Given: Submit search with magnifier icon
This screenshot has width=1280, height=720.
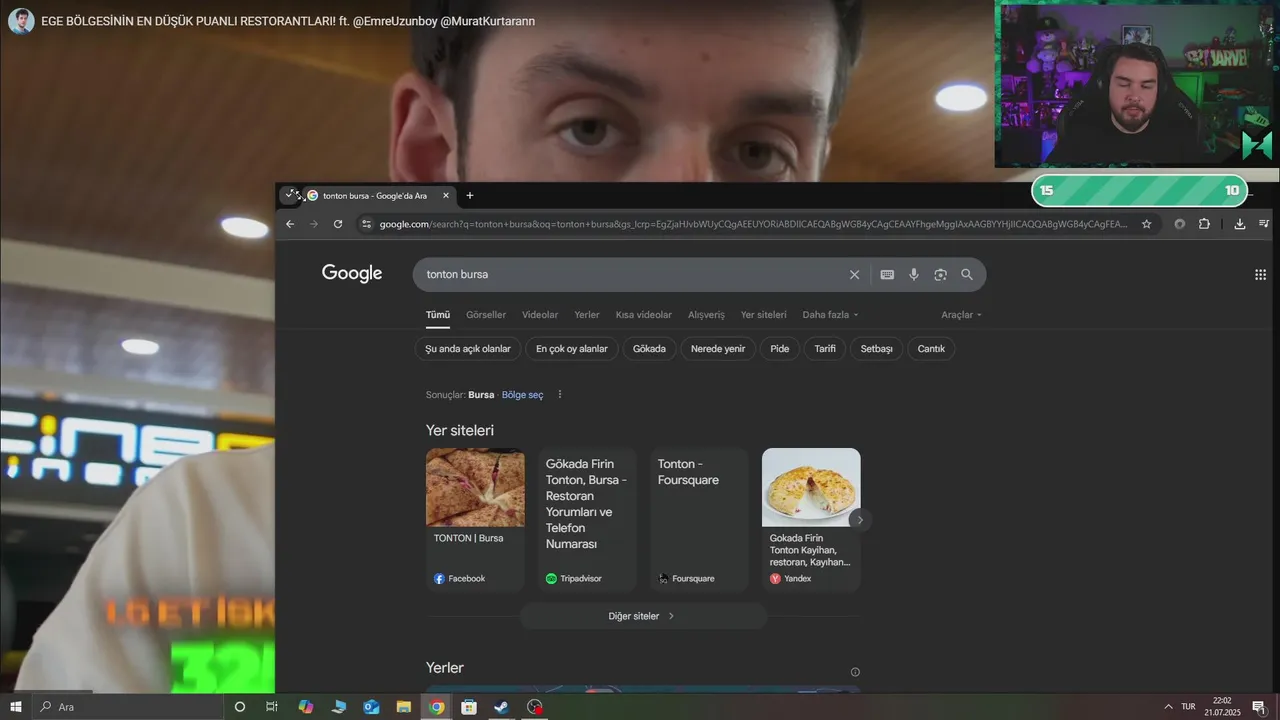Looking at the screenshot, I should [967, 274].
